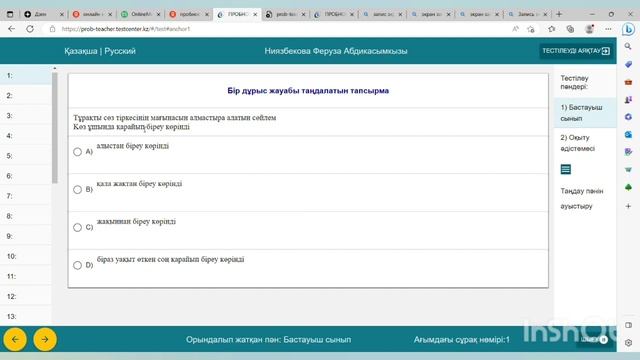Jump to question 7 in list
640x360 pixels.
point(26,196)
